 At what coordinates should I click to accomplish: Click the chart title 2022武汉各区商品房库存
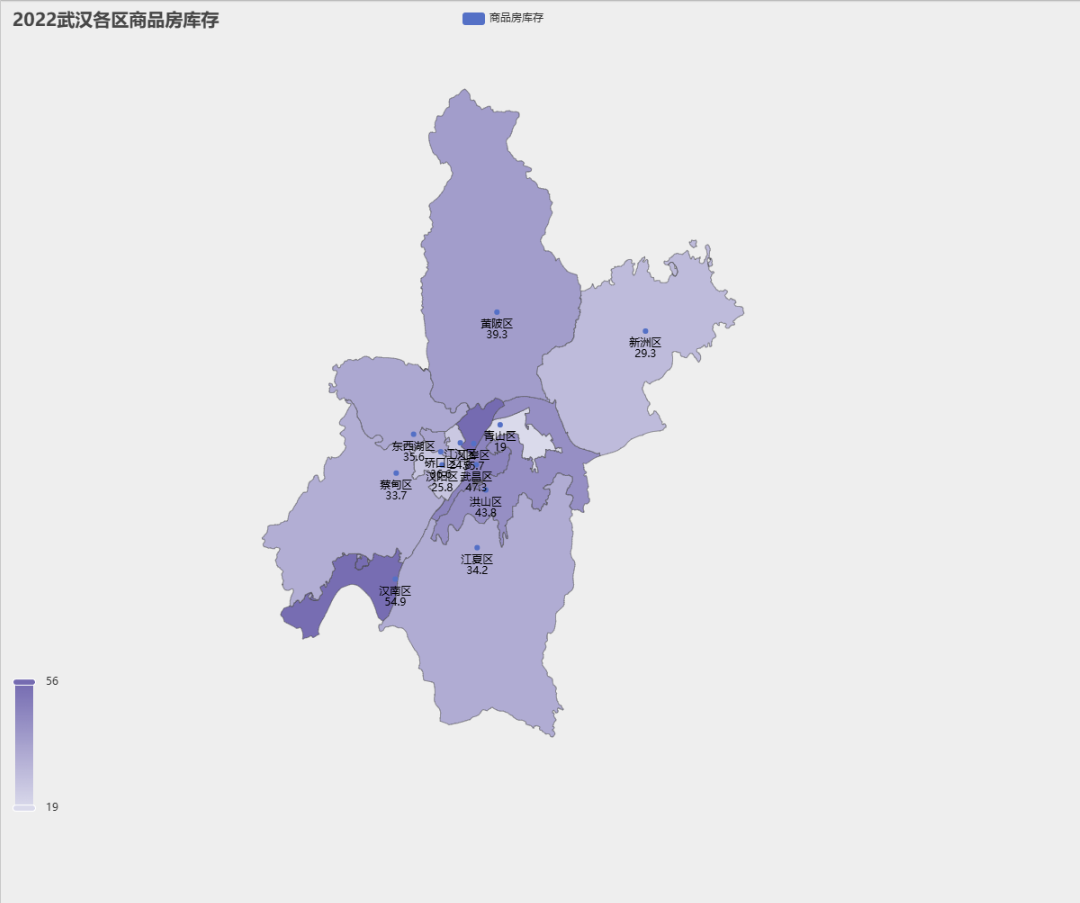[116, 20]
